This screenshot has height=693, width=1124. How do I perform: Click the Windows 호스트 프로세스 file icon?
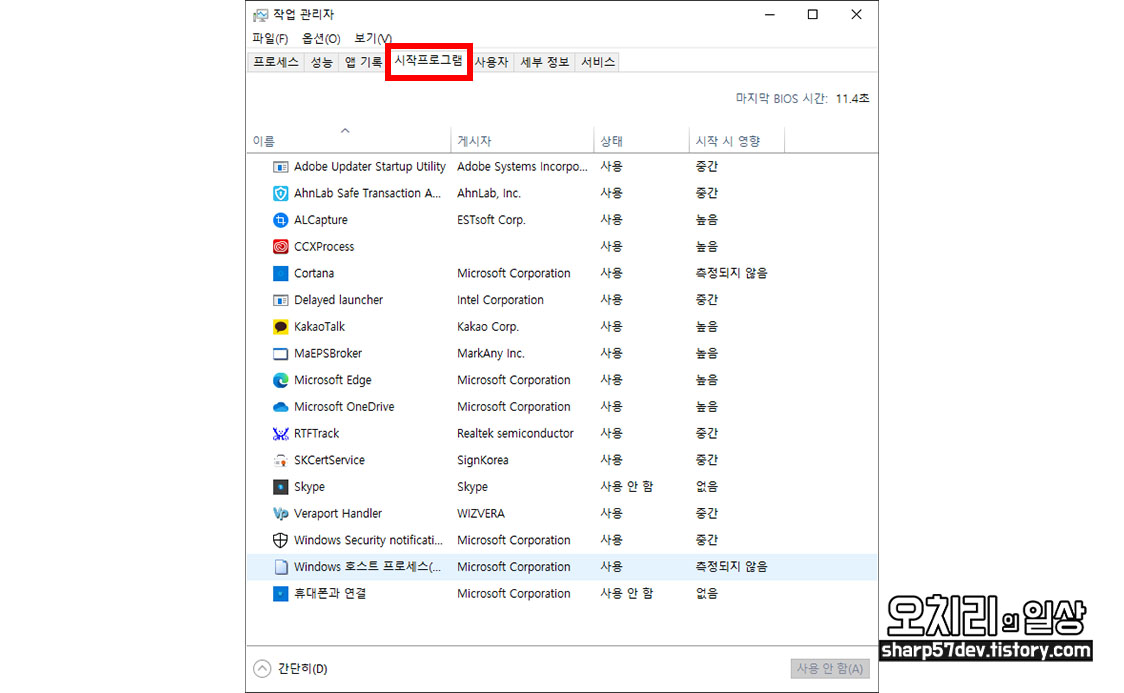pos(280,567)
